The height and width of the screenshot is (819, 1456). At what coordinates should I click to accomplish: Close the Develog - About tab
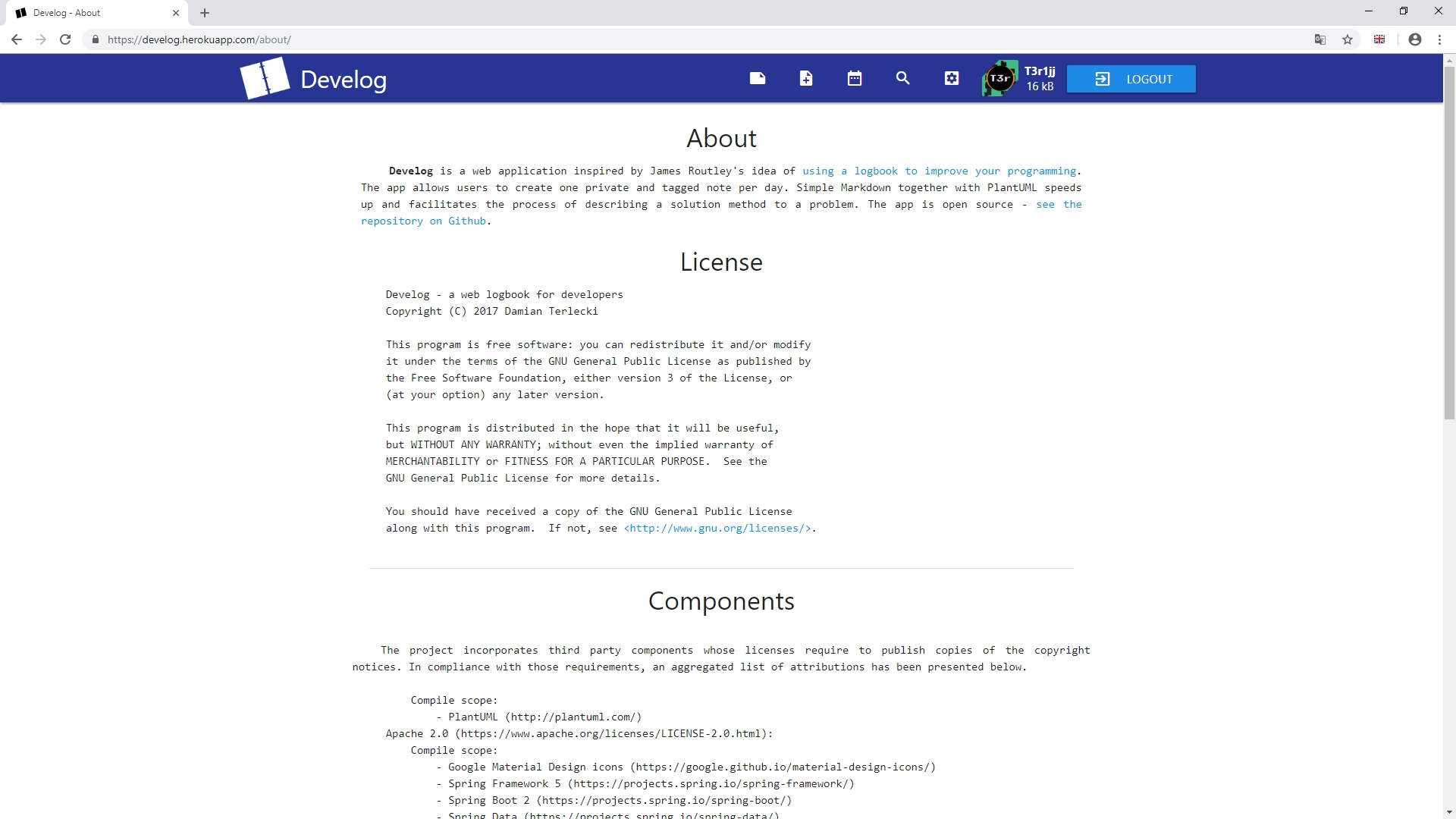pos(176,13)
